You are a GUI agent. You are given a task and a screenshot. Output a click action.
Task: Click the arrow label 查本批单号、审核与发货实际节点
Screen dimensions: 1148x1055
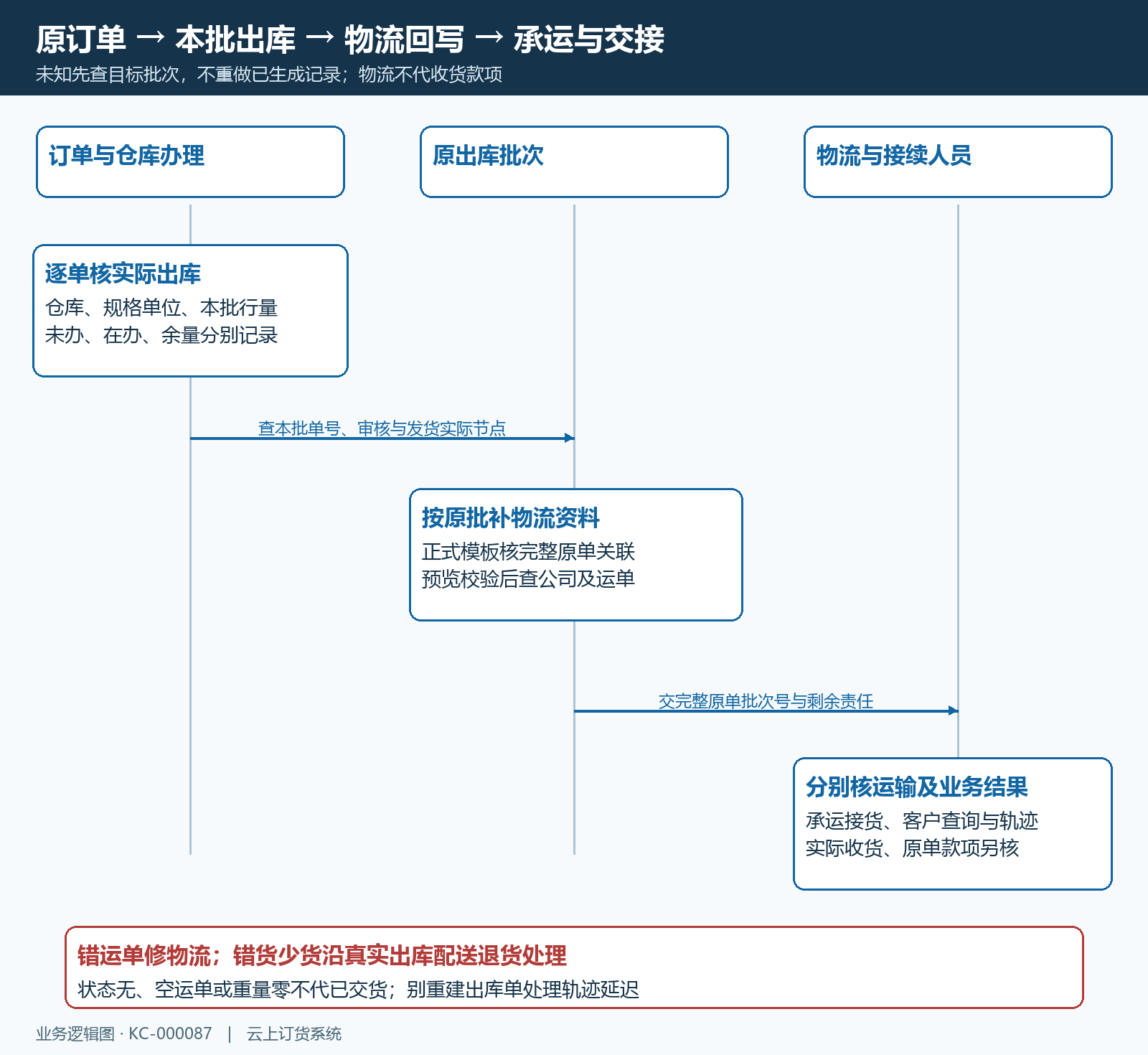(x=382, y=428)
